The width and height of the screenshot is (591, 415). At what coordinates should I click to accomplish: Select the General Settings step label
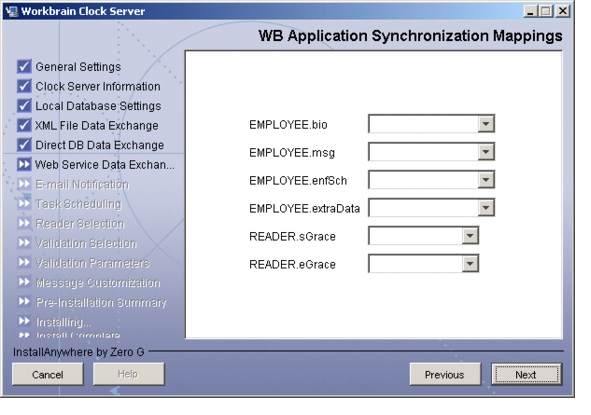click(x=78, y=67)
